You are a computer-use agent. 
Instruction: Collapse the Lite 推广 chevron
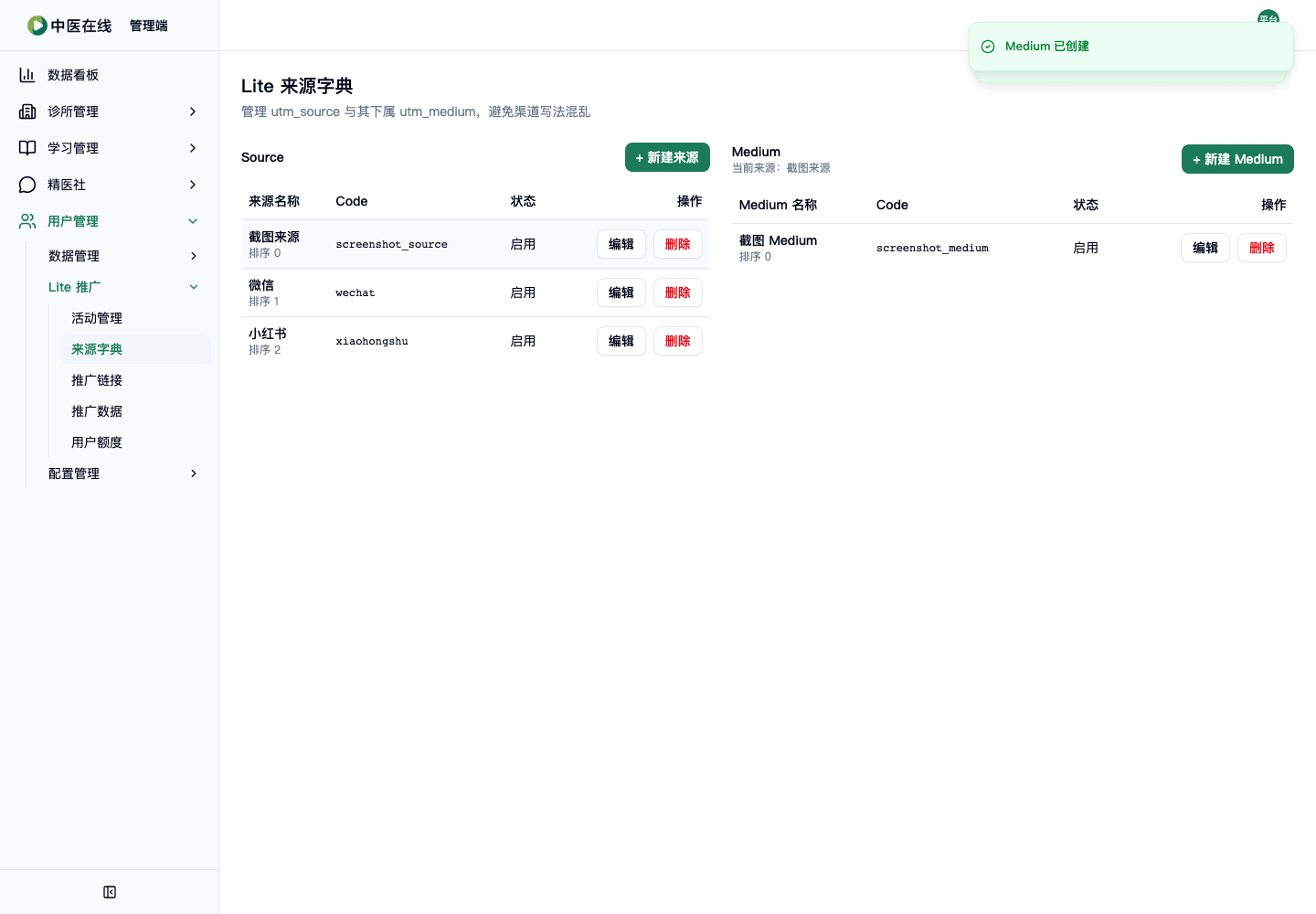point(194,287)
